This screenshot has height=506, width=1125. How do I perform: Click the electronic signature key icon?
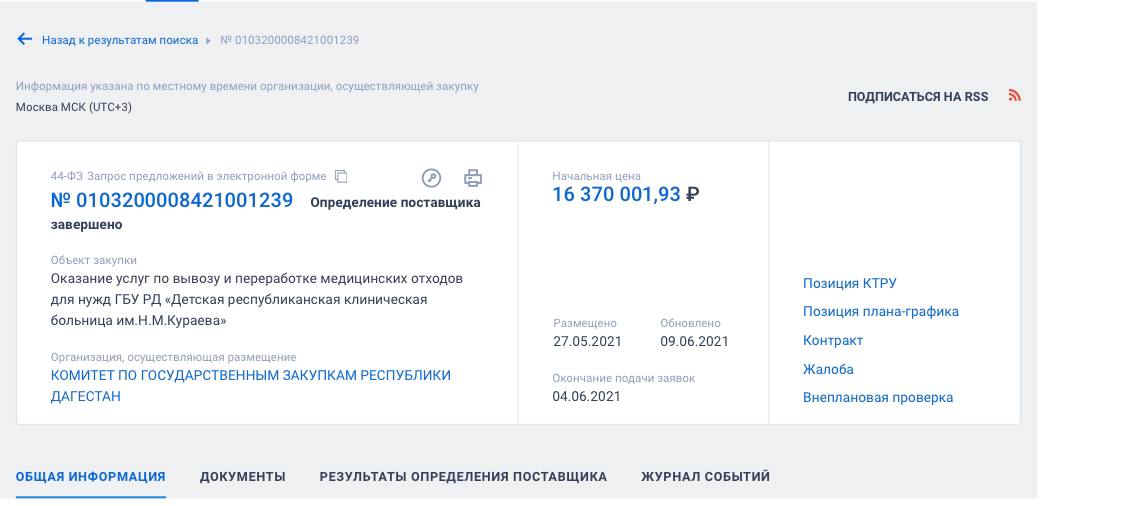pos(430,178)
